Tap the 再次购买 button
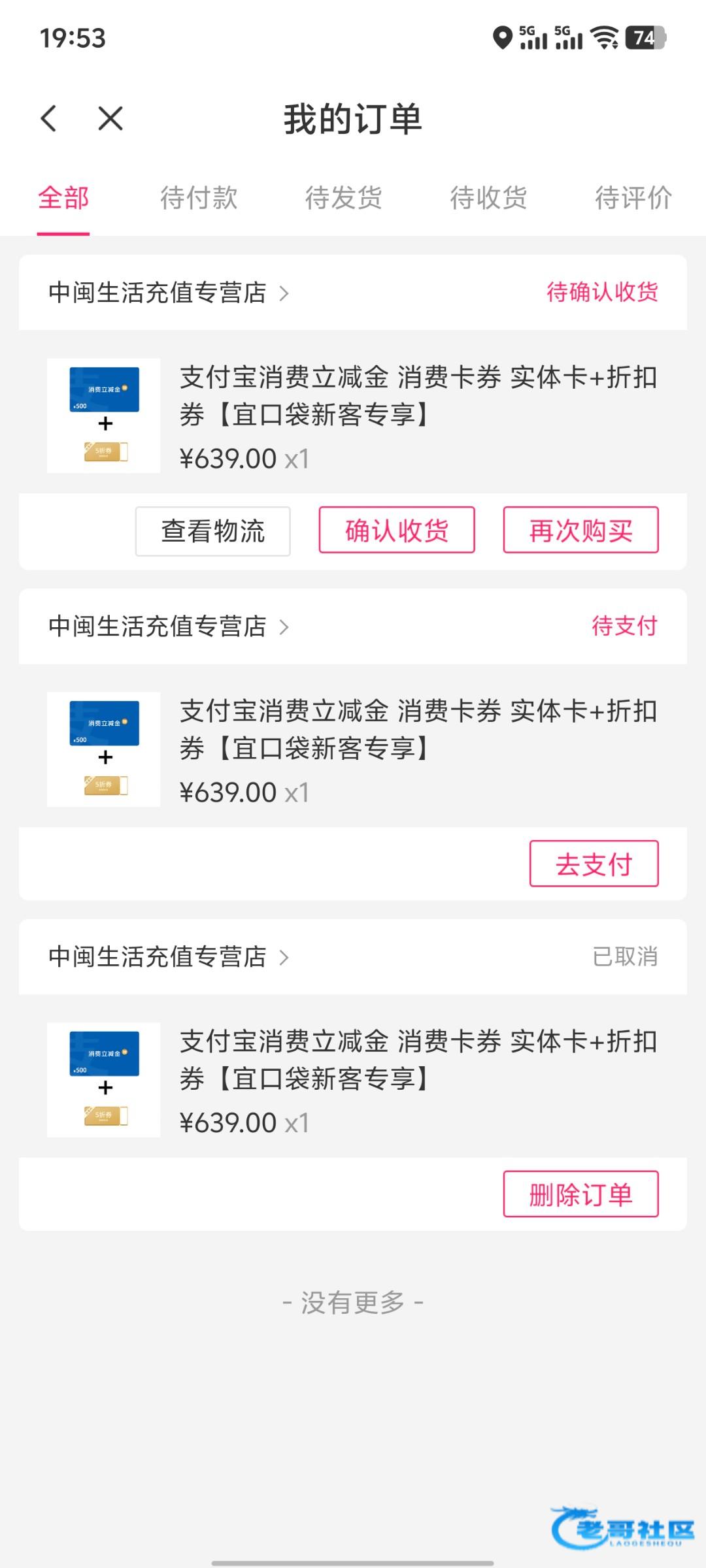The width and height of the screenshot is (706, 1568). (580, 530)
